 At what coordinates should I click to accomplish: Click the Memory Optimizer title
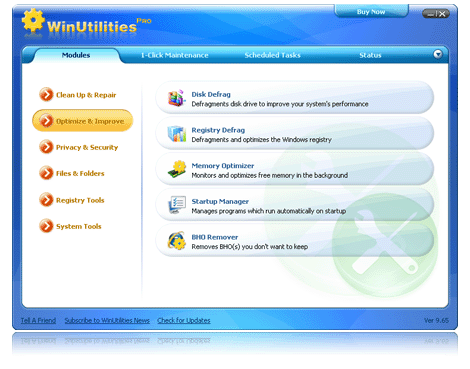tap(223, 166)
